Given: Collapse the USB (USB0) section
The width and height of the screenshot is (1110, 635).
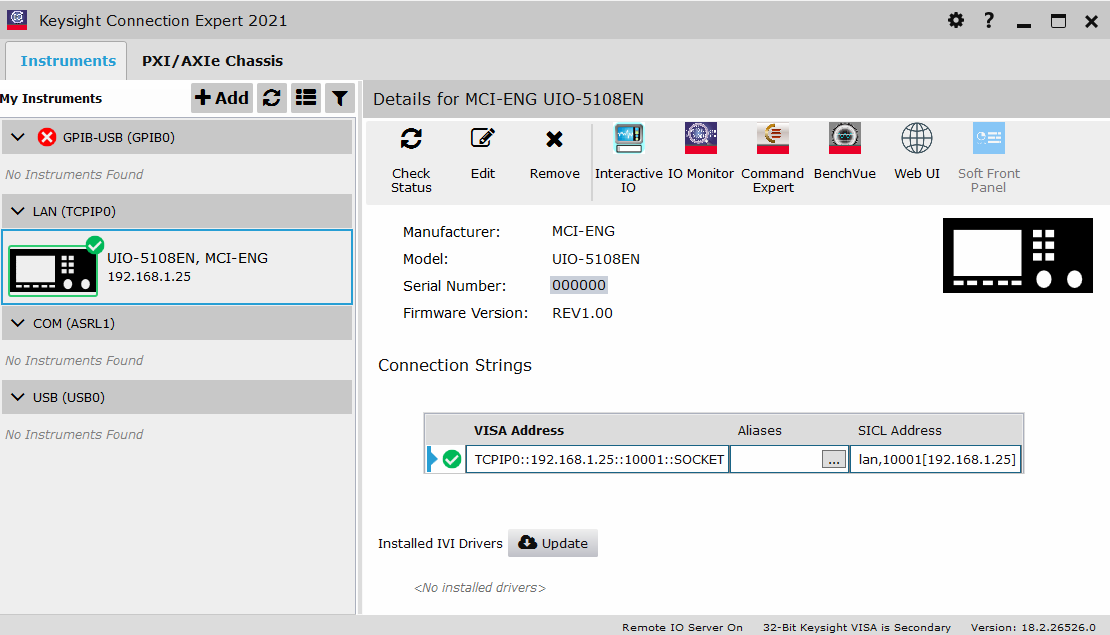Looking at the screenshot, I should point(18,397).
